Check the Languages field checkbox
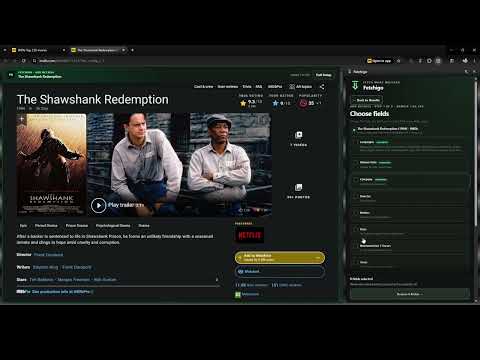The image size is (480, 360). (x=355, y=142)
